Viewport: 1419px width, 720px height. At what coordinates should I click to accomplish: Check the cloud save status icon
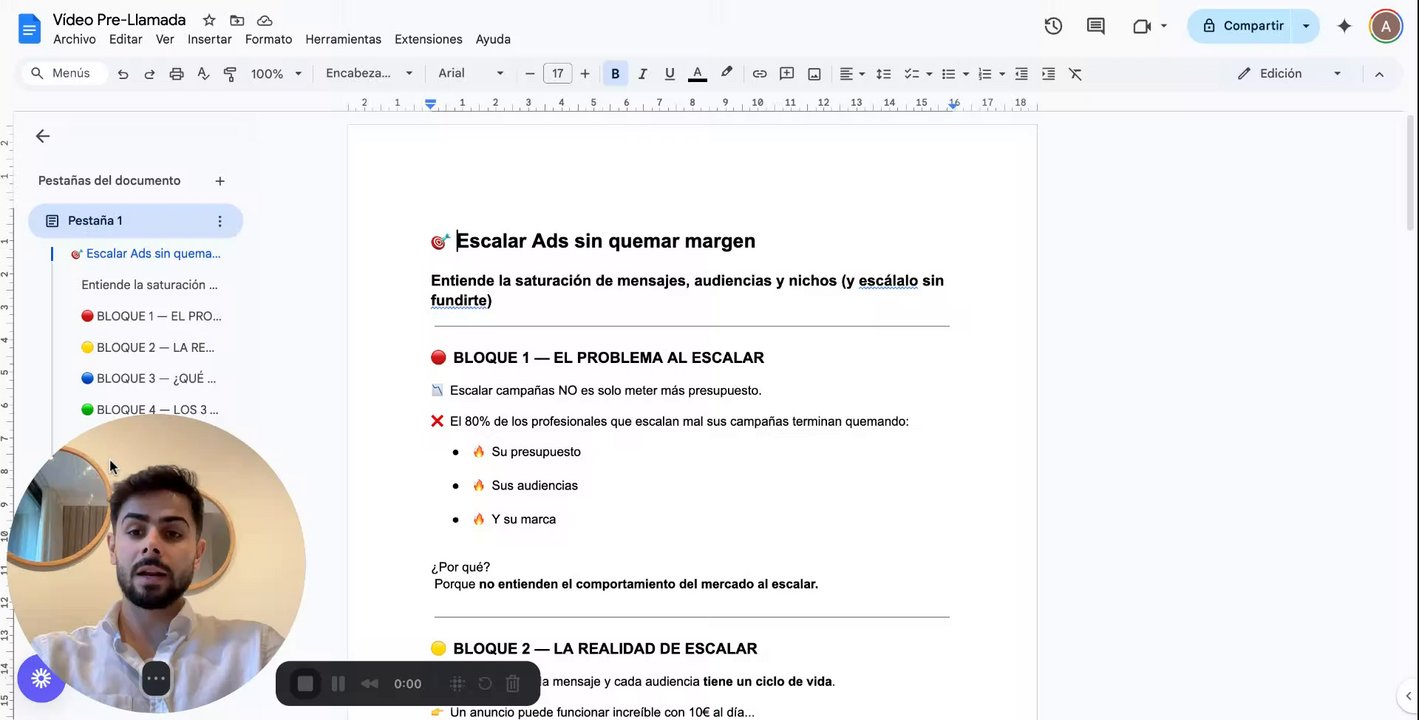[x=265, y=20]
